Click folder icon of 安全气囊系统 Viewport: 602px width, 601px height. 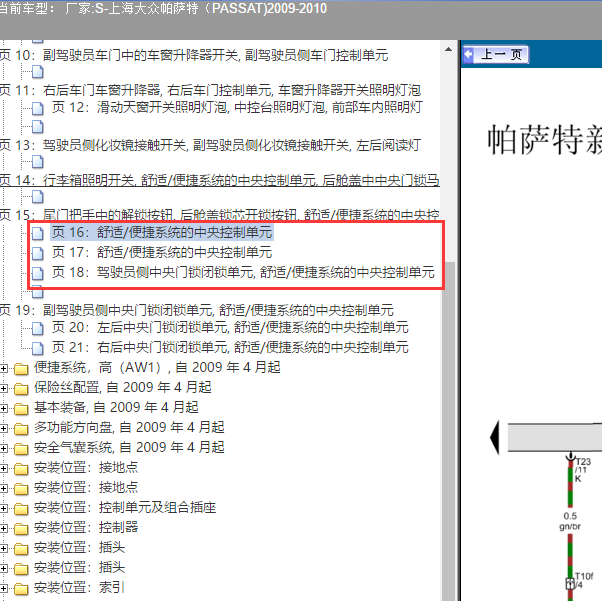click(21, 449)
